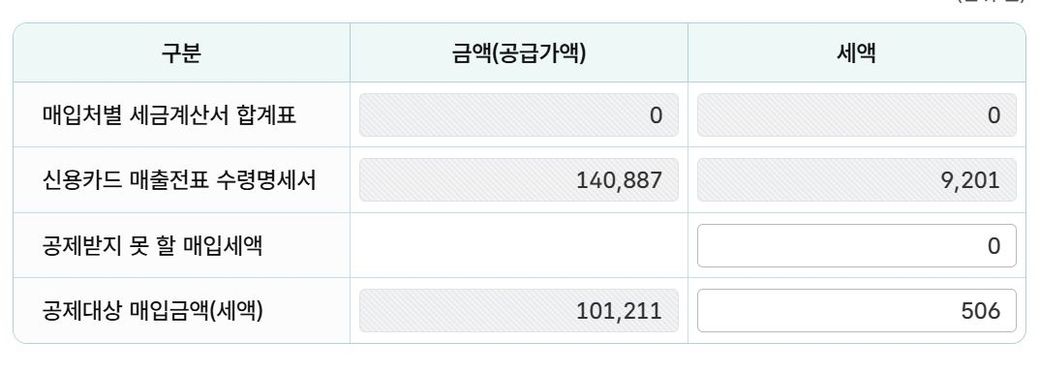Focus the 506 tax input box
The width and height of the screenshot is (1040, 378).
tap(856, 310)
